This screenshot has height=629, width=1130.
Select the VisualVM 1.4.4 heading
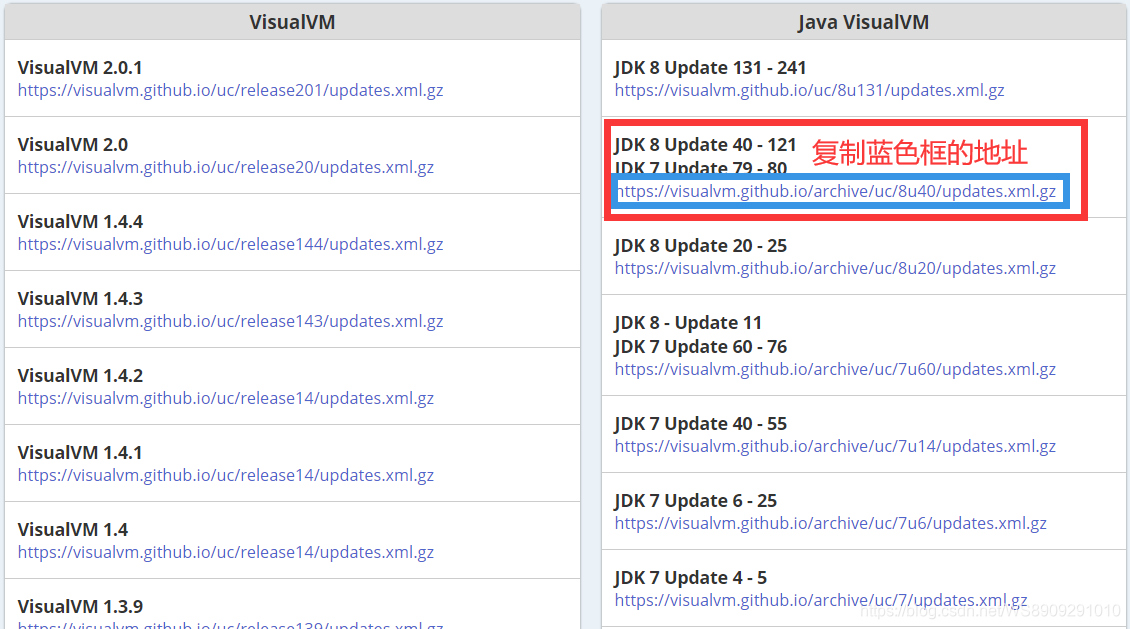(x=80, y=222)
